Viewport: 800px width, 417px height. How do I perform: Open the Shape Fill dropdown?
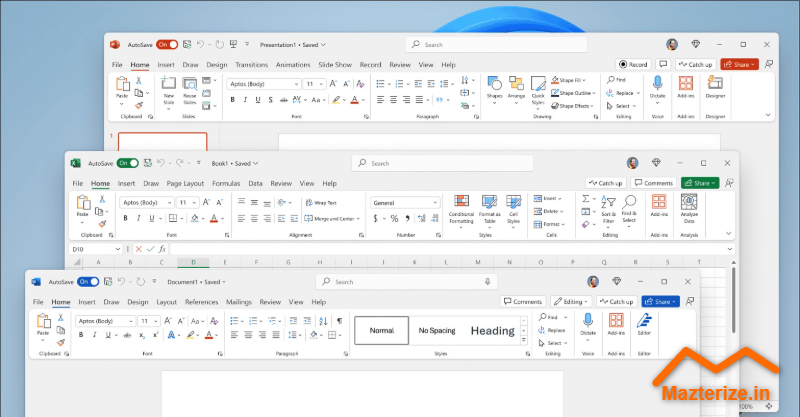coord(584,80)
